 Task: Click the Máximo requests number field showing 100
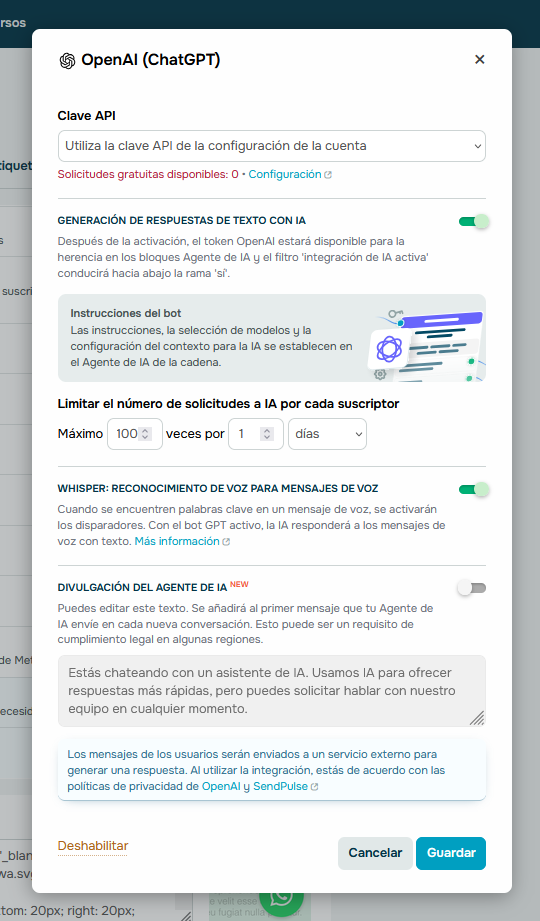point(135,434)
